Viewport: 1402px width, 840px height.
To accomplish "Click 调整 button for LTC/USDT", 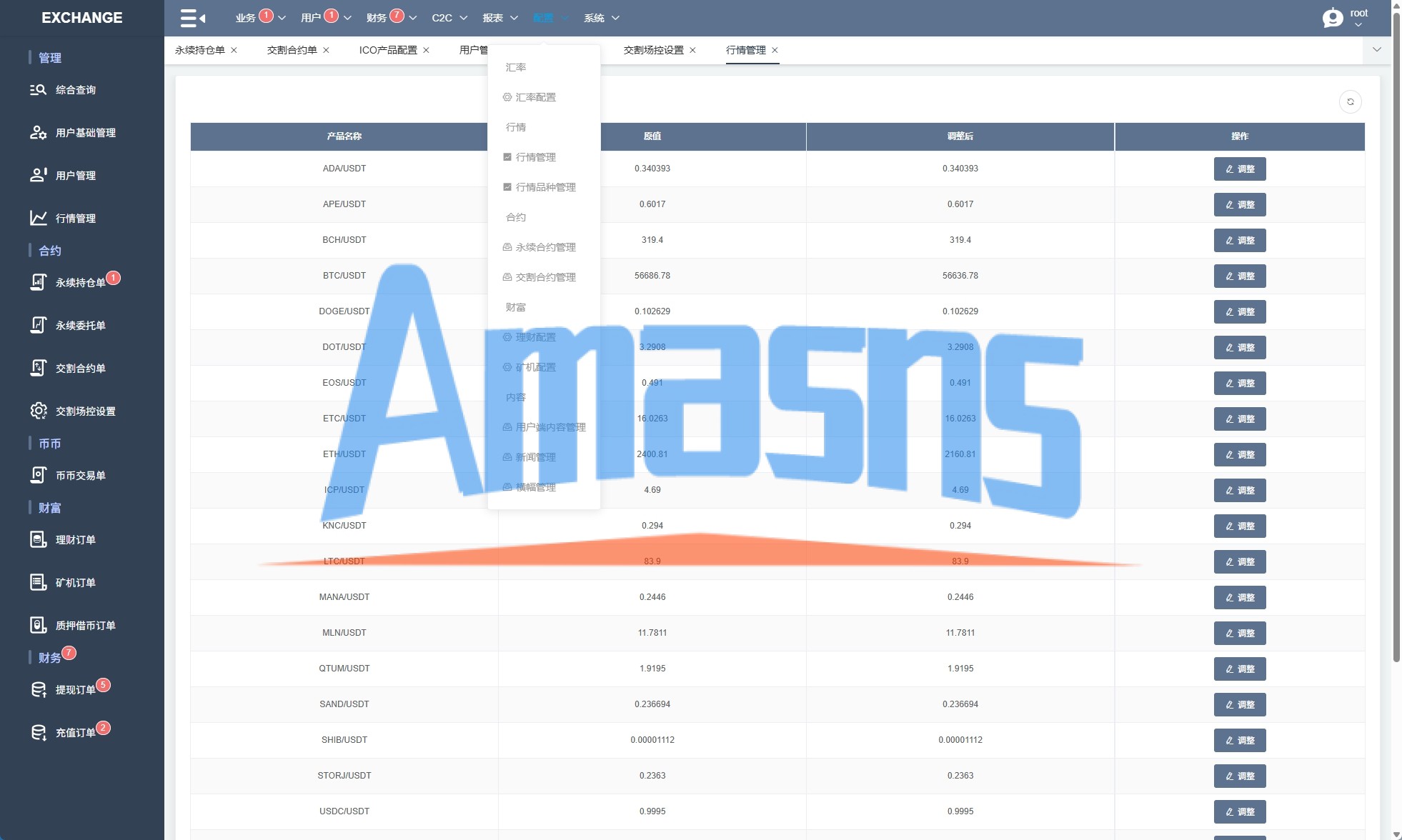I will point(1240,562).
